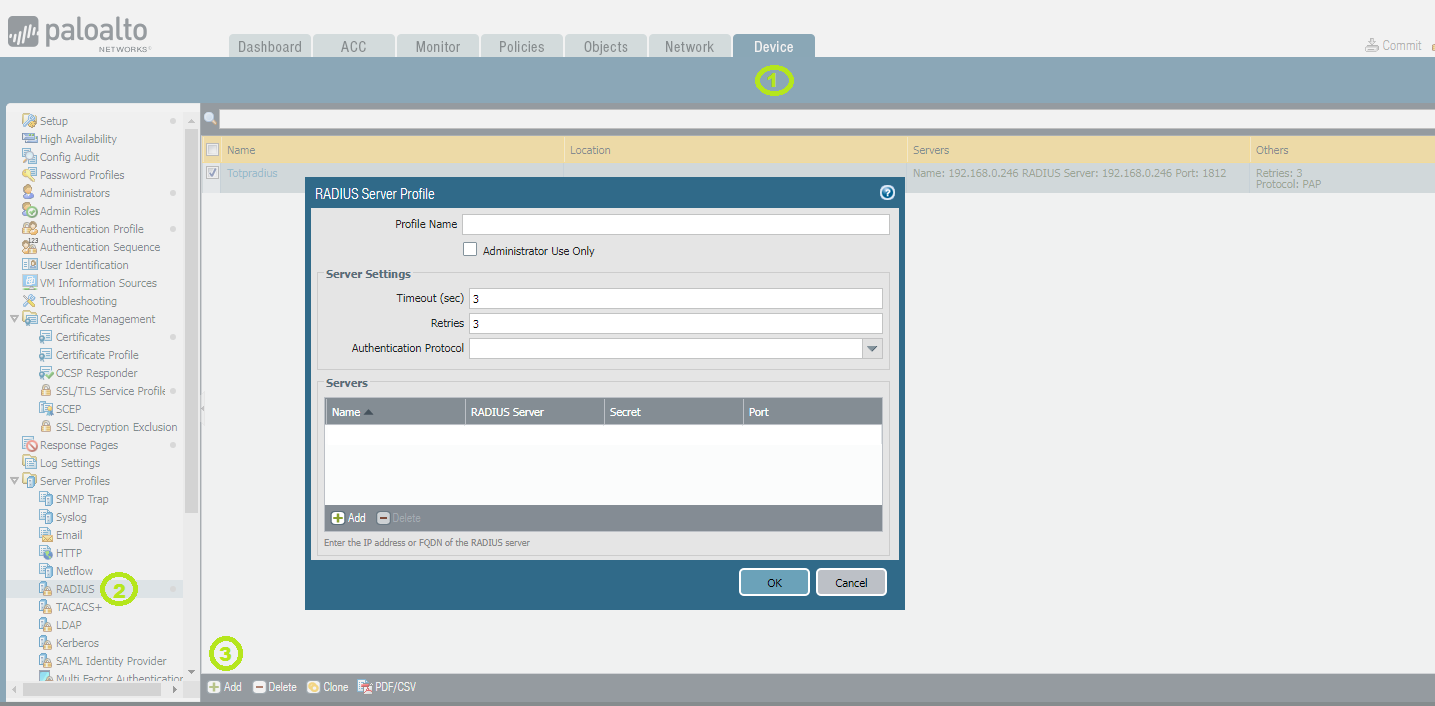This screenshot has width=1435, height=706.
Task: Click the Delete icon in bottom toolbar
Action: point(259,687)
